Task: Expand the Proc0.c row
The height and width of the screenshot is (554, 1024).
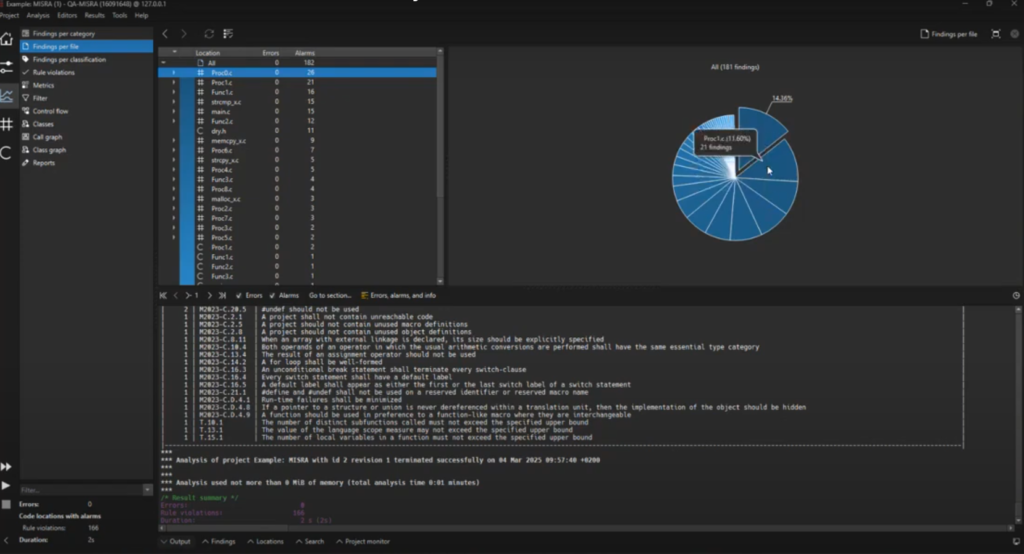Action: tap(174, 73)
